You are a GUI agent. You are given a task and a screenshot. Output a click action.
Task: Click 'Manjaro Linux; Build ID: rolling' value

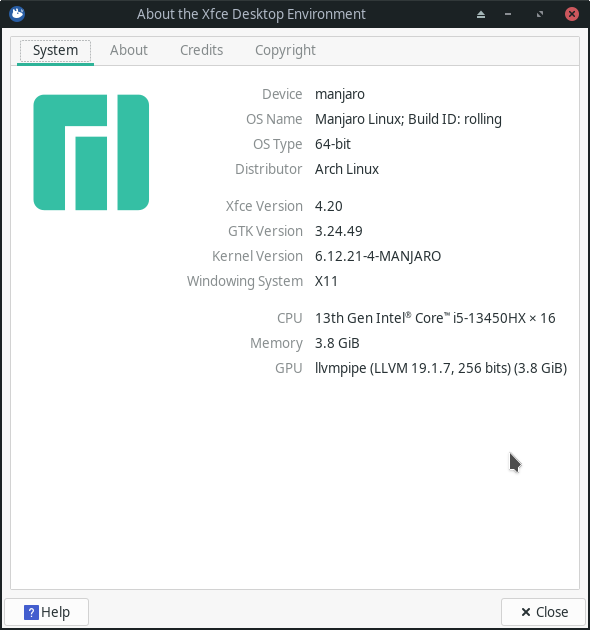pos(408,120)
